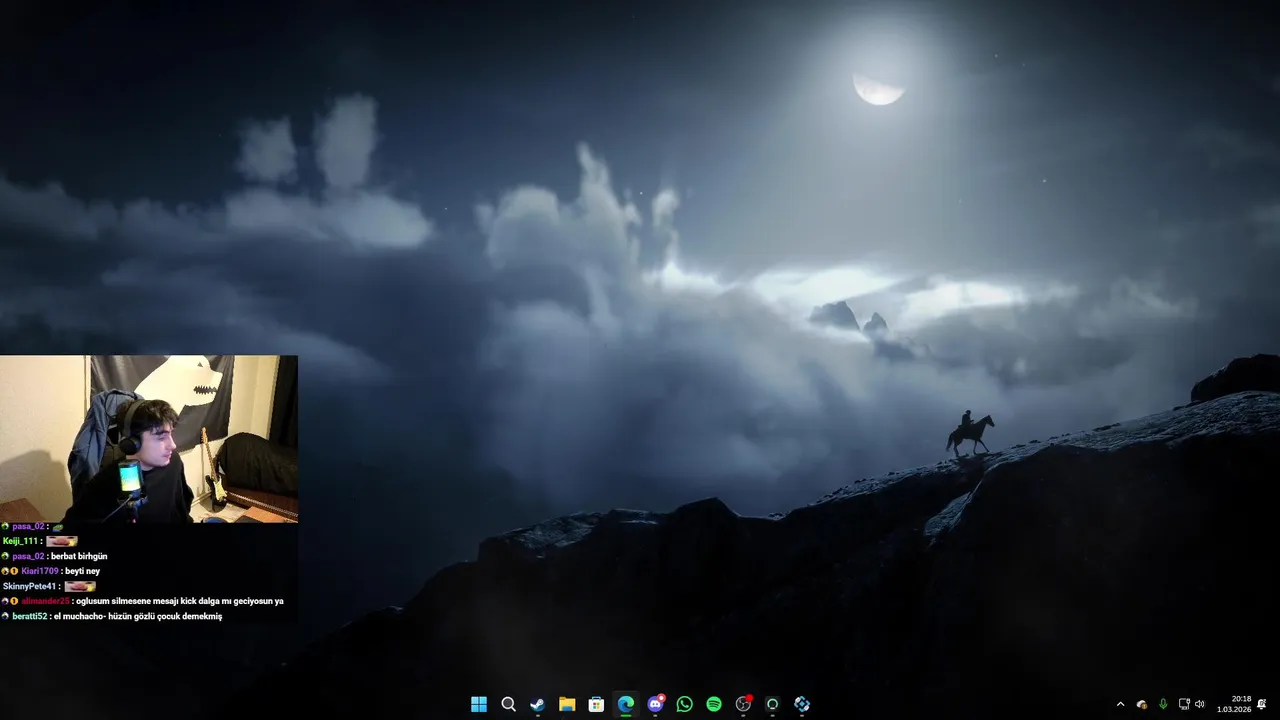Open Discord from the taskbar
This screenshot has width=1280, height=720.
(x=655, y=704)
